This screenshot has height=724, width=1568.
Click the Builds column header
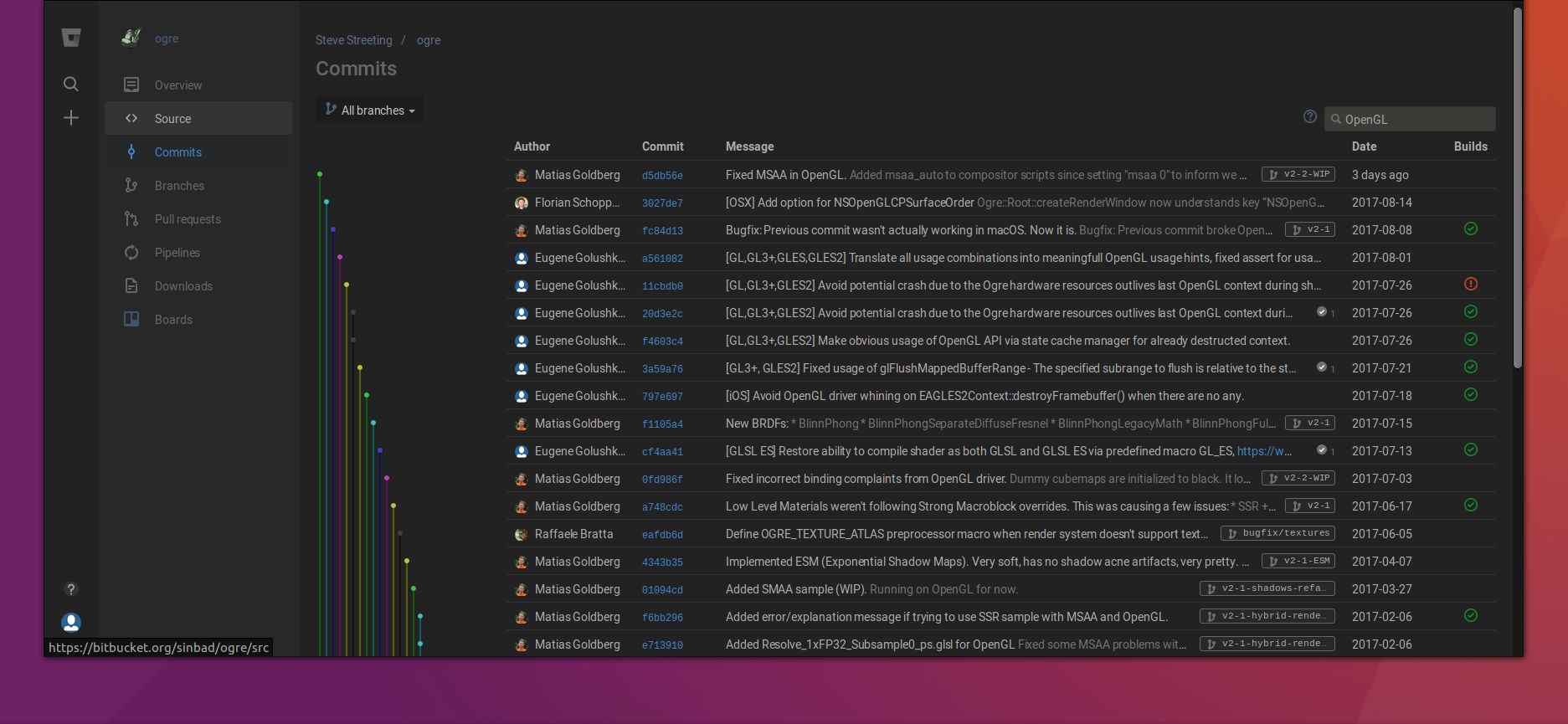point(1471,146)
